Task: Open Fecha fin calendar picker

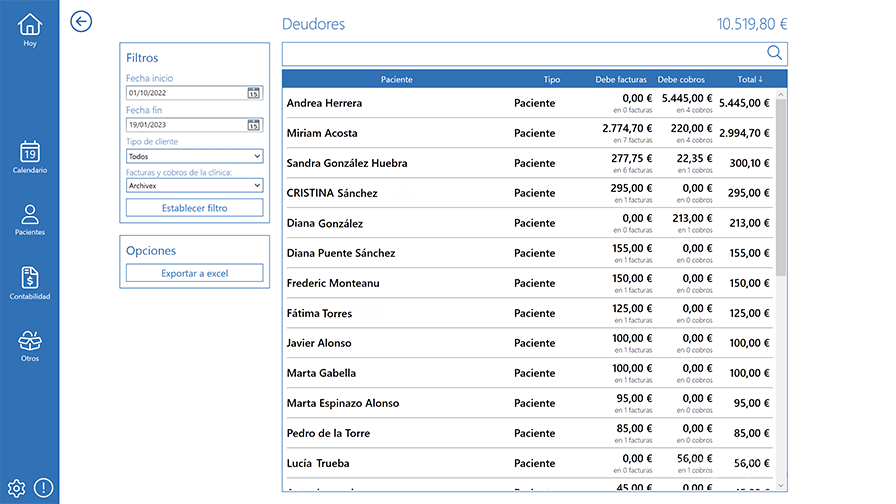Action: [254, 125]
